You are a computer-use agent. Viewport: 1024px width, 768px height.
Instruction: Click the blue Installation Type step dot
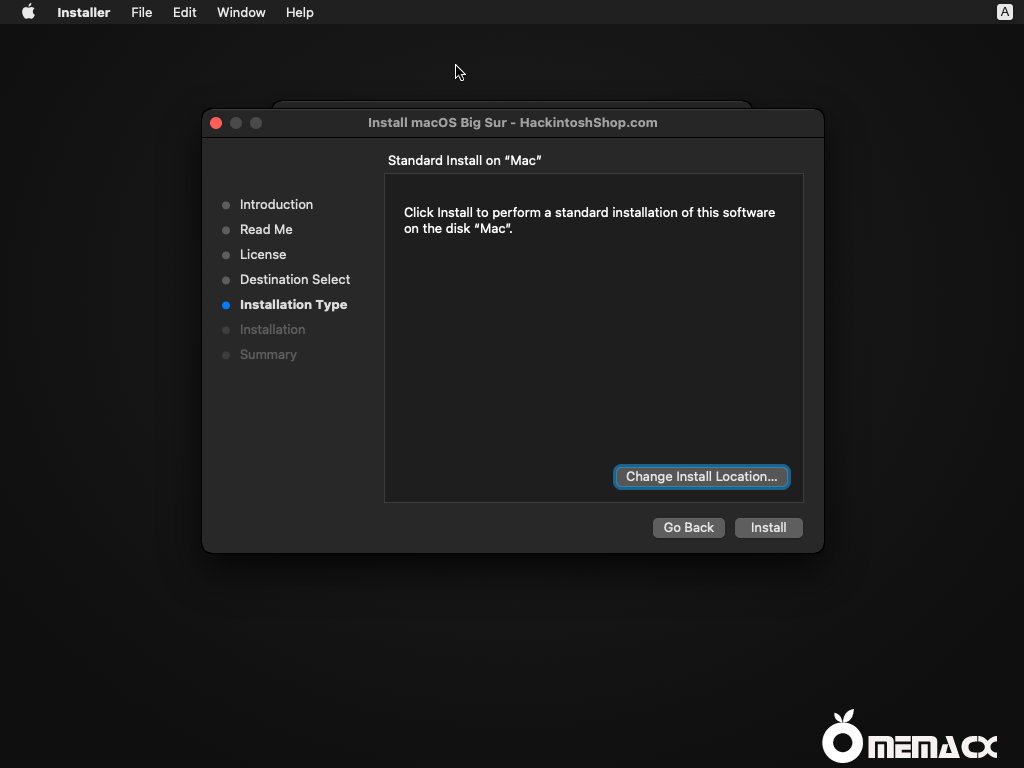pyautogui.click(x=225, y=305)
